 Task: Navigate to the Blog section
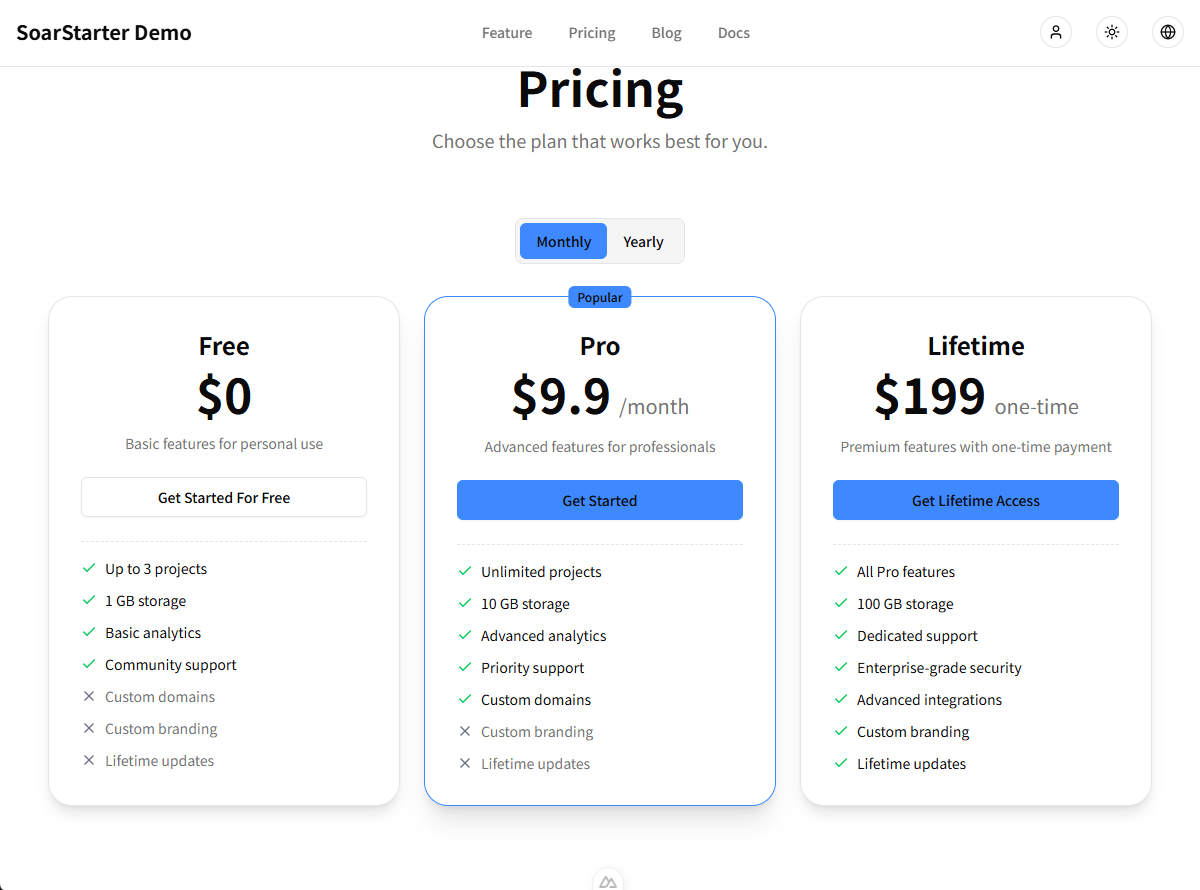click(666, 32)
